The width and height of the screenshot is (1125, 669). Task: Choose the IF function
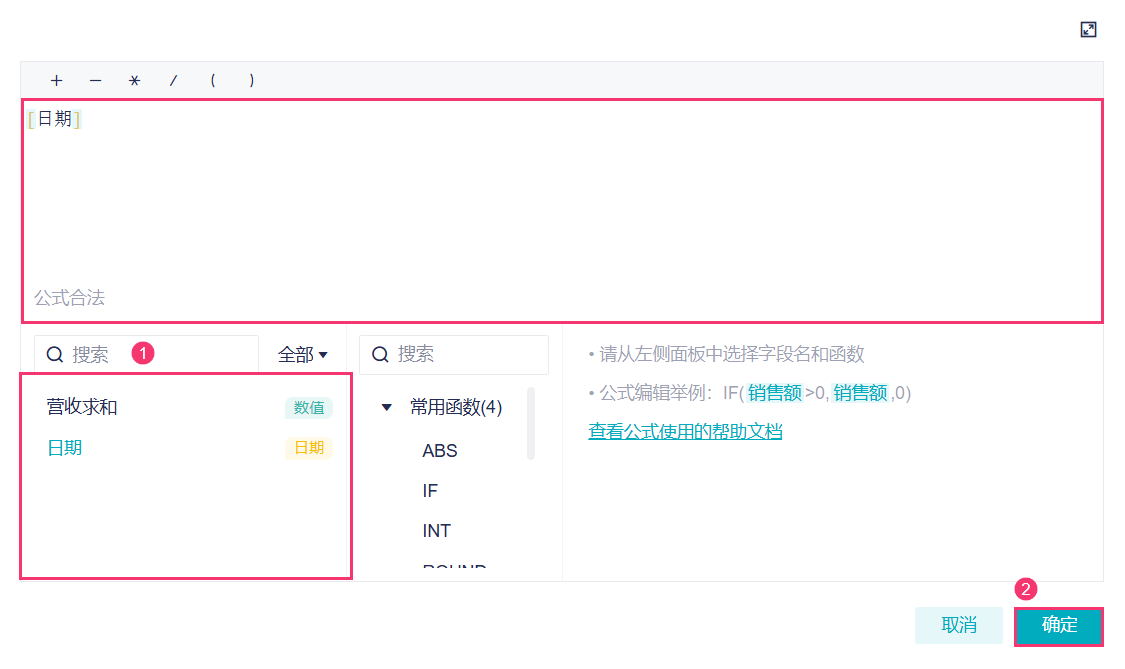(x=430, y=491)
